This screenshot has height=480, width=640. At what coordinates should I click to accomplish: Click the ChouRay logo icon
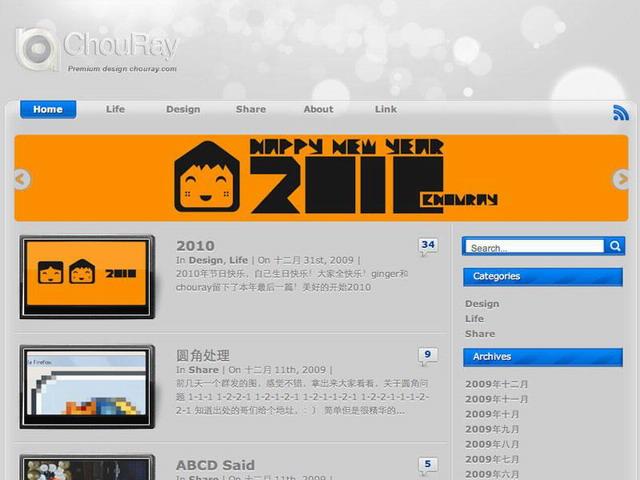[36, 49]
